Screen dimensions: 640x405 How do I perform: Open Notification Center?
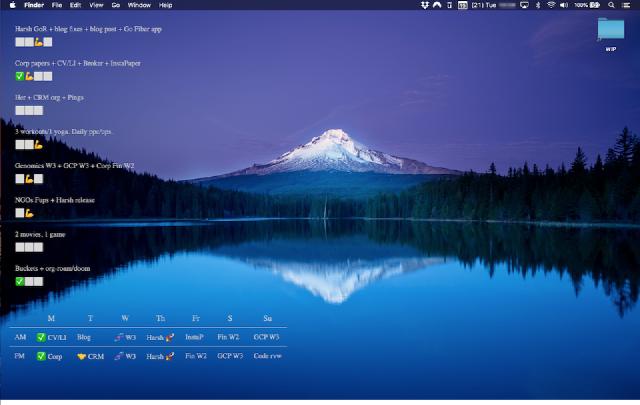coord(626,5)
